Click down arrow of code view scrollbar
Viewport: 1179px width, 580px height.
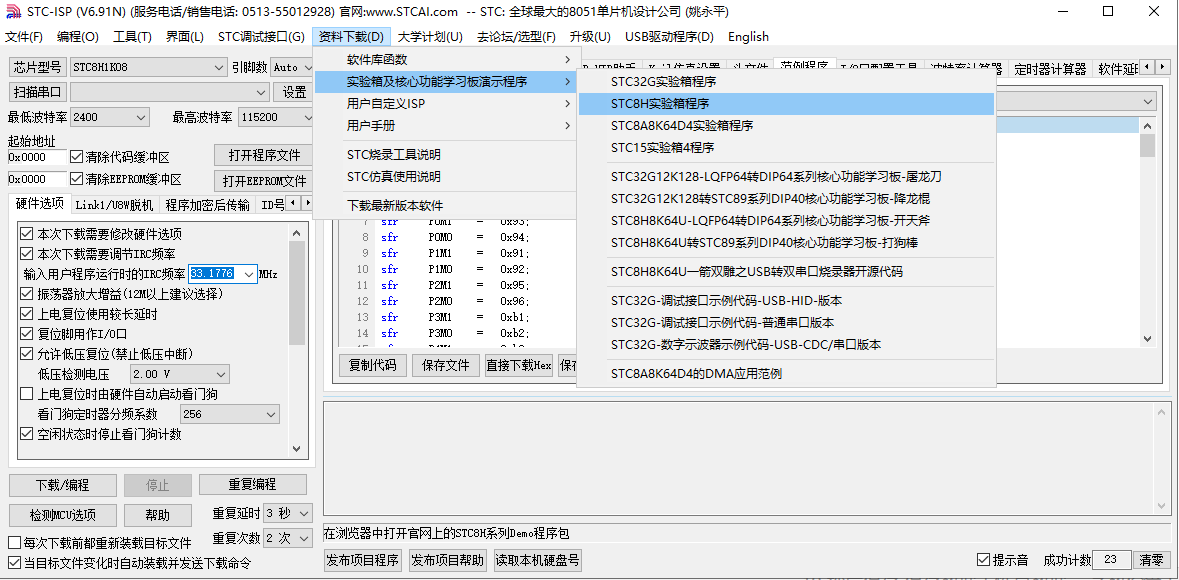tap(1147, 339)
